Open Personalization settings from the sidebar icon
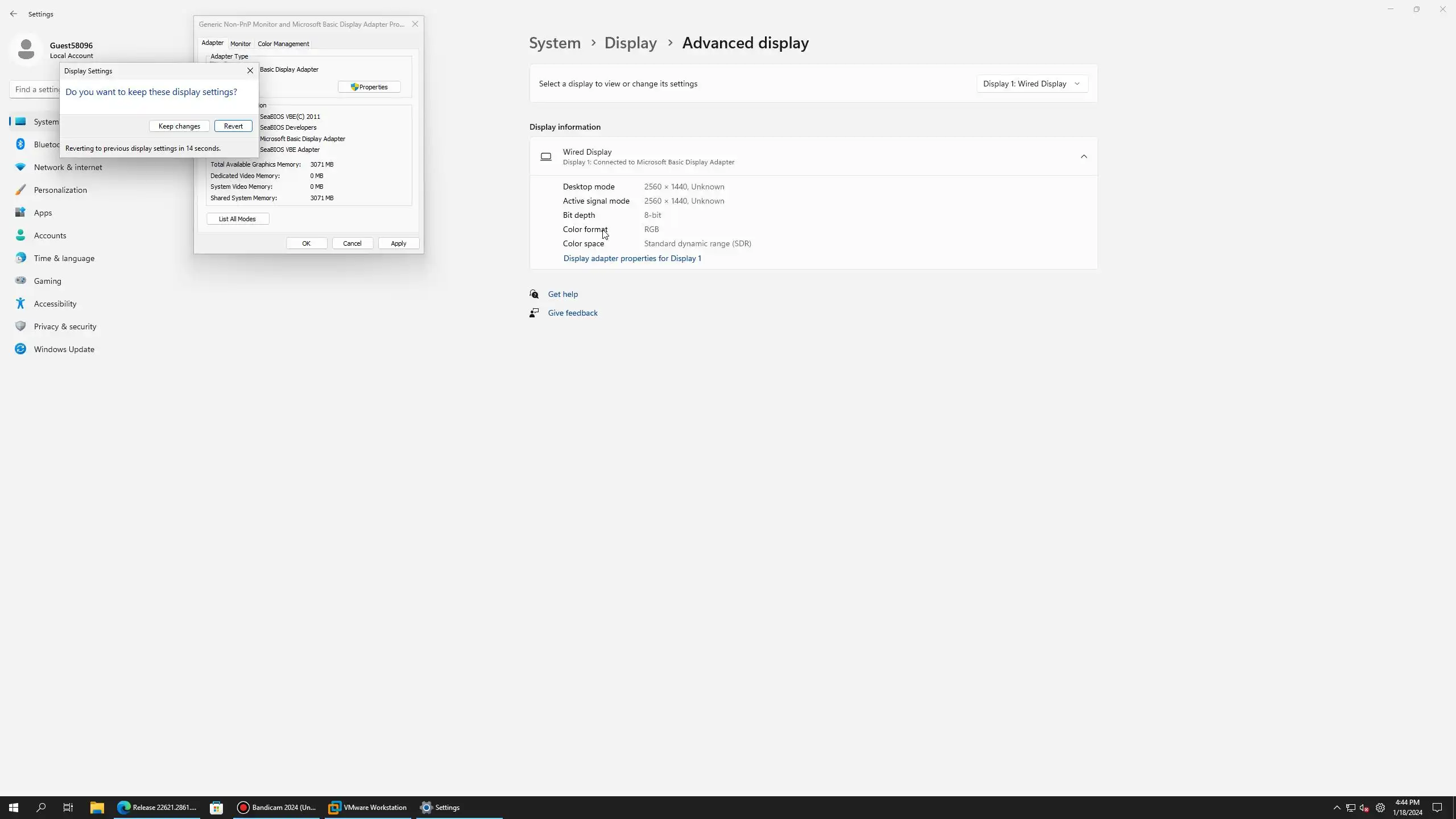The height and width of the screenshot is (819, 1456). click(20, 190)
